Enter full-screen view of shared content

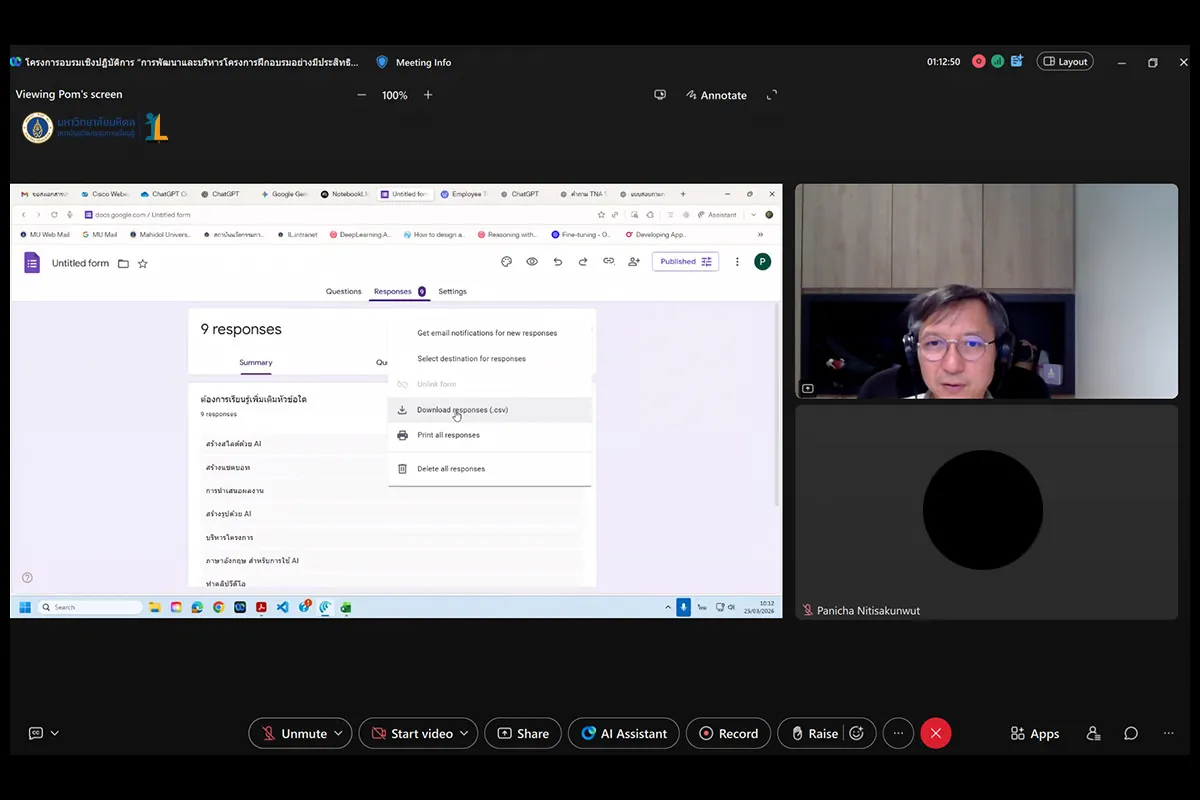coord(771,95)
